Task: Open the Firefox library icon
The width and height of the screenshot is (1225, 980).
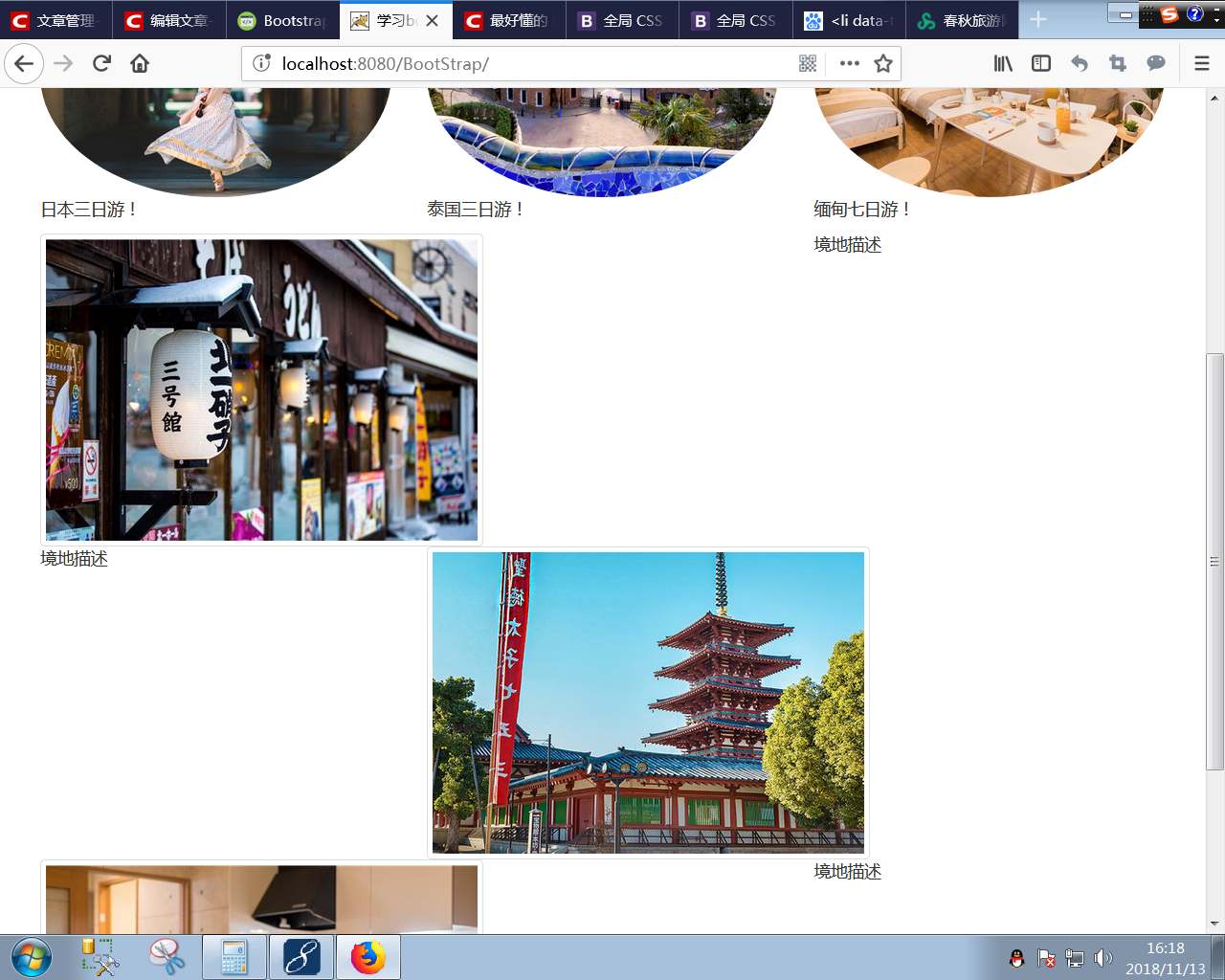Action: coord(1003,64)
